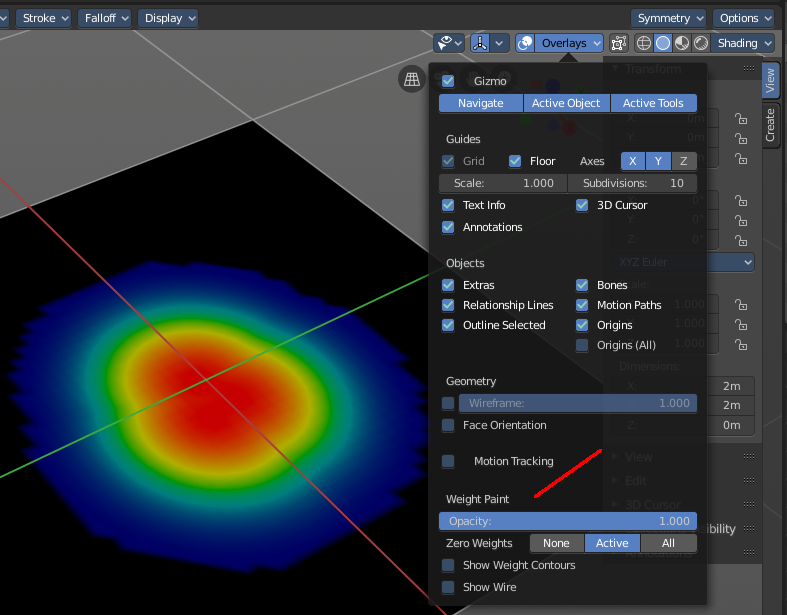The image size is (787, 615).
Task: Enable Show Weight Contours checkbox
Action: click(448, 565)
